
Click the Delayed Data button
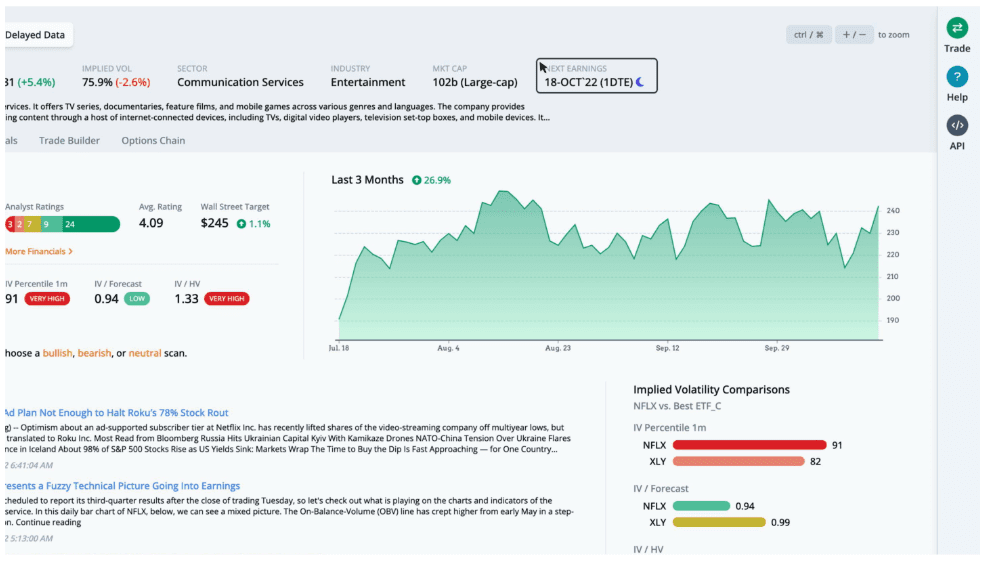click(x=35, y=35)
